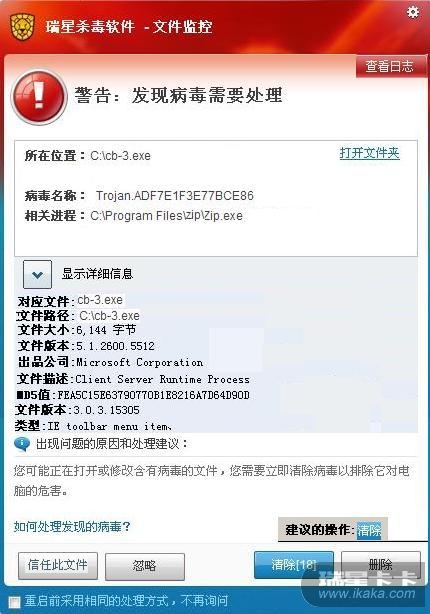Open 如何处理发现的病毒? help link

pos(72,527)
